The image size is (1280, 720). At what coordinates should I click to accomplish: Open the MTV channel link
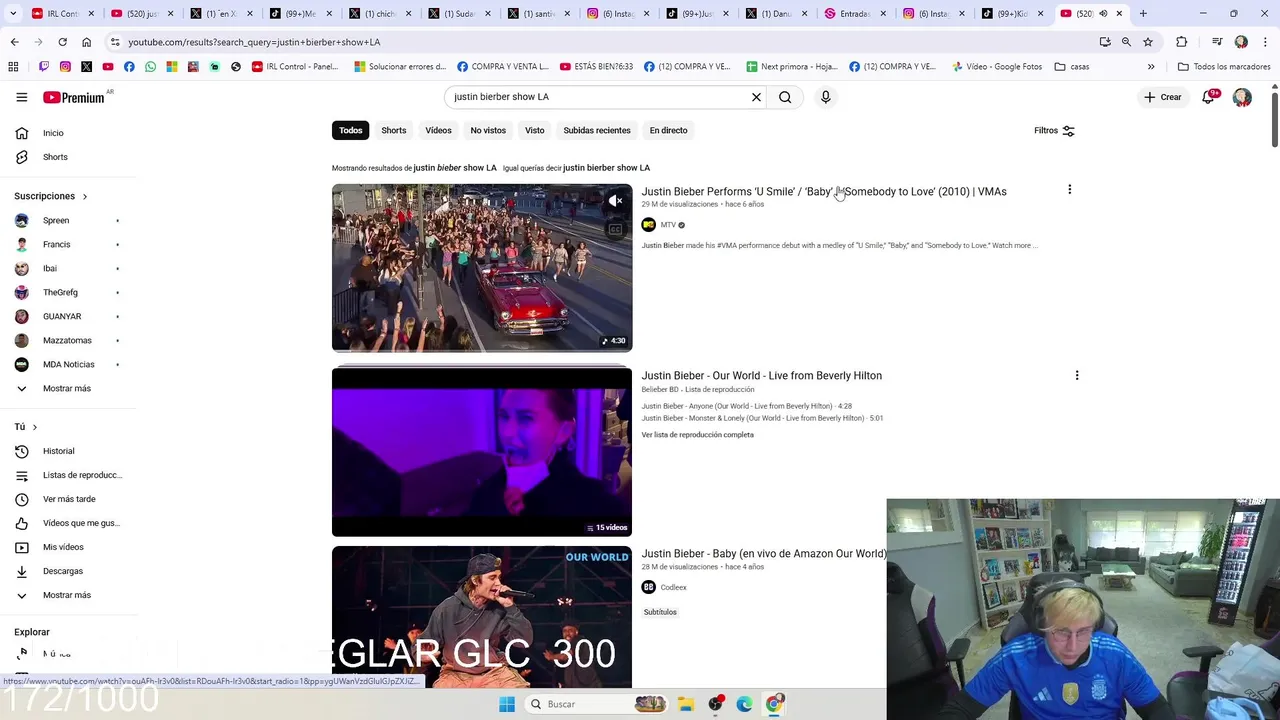(668, 225)
